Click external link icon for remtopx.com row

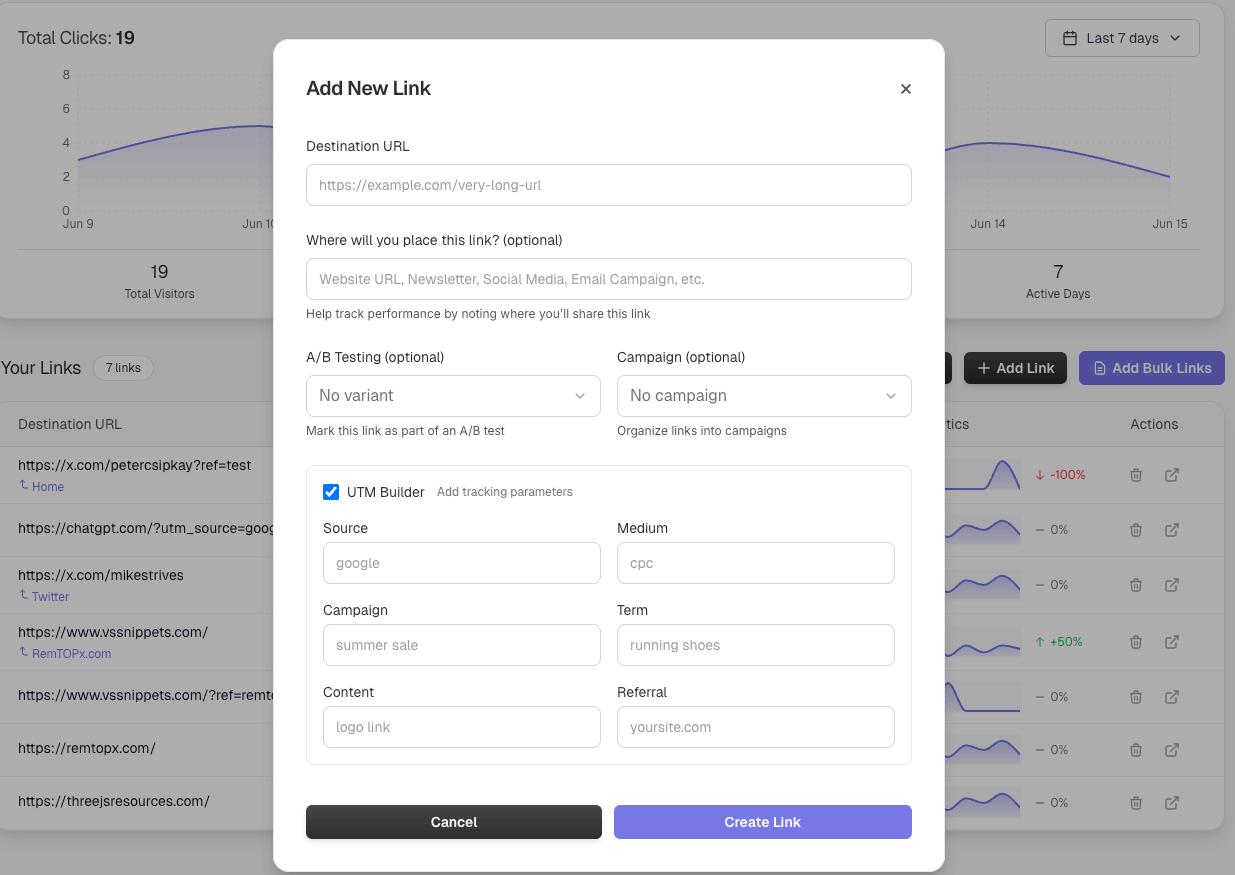(x=1172, y=749)
